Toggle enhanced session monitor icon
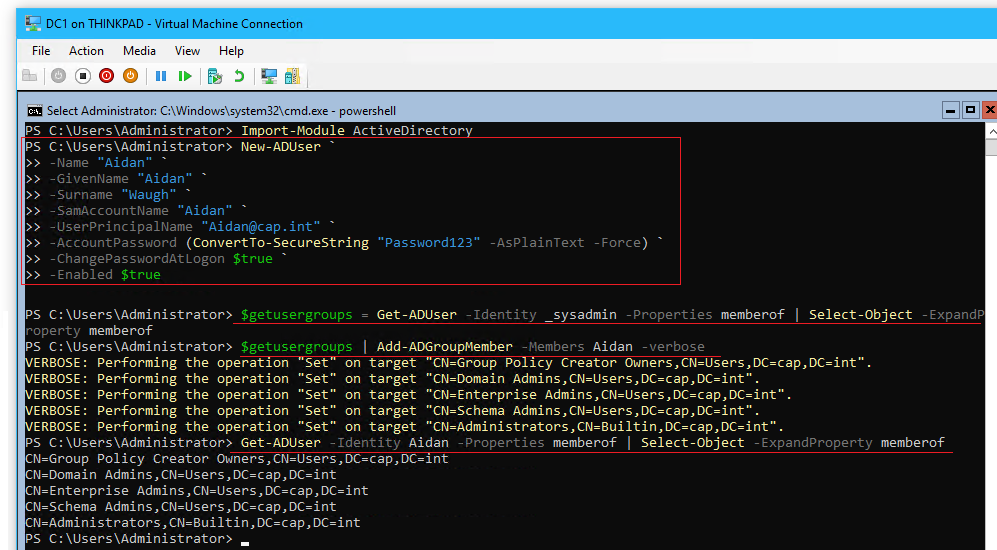 pyautogui.click(x=269, y=76)
